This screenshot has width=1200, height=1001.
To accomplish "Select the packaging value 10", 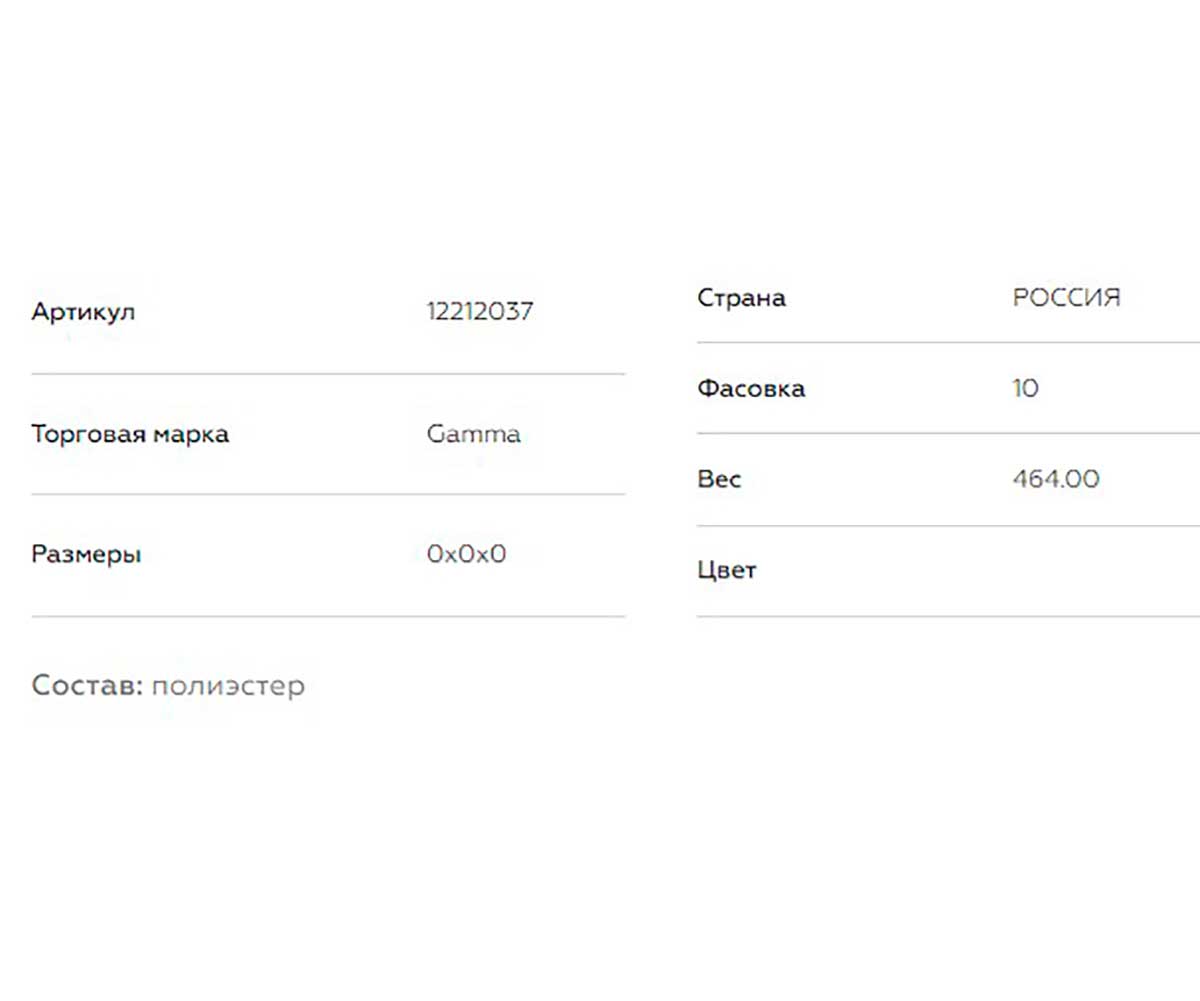I will 1025,388.
